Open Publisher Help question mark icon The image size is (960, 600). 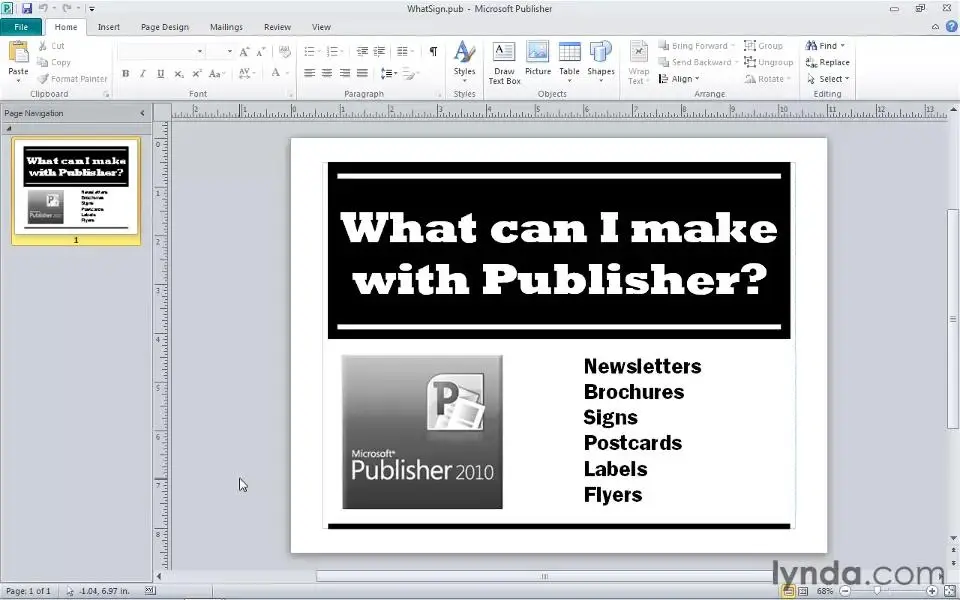[951, 26]
